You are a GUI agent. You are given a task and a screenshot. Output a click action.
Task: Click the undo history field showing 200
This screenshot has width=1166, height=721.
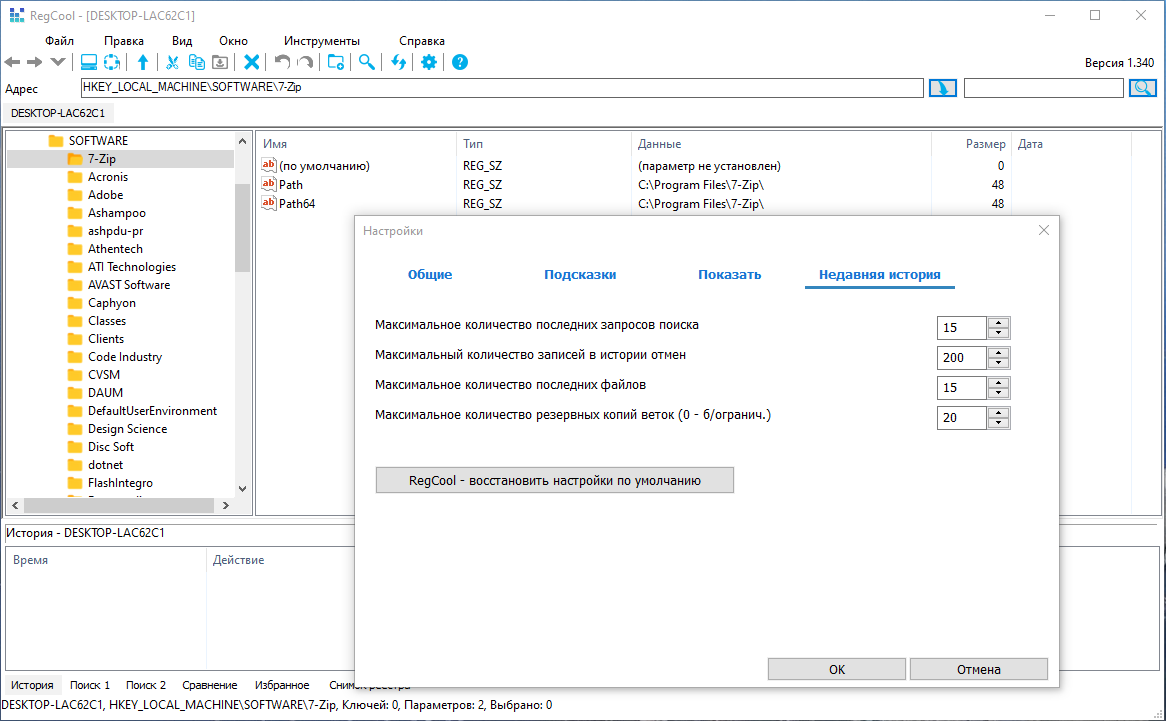click(x=962, y=358)
